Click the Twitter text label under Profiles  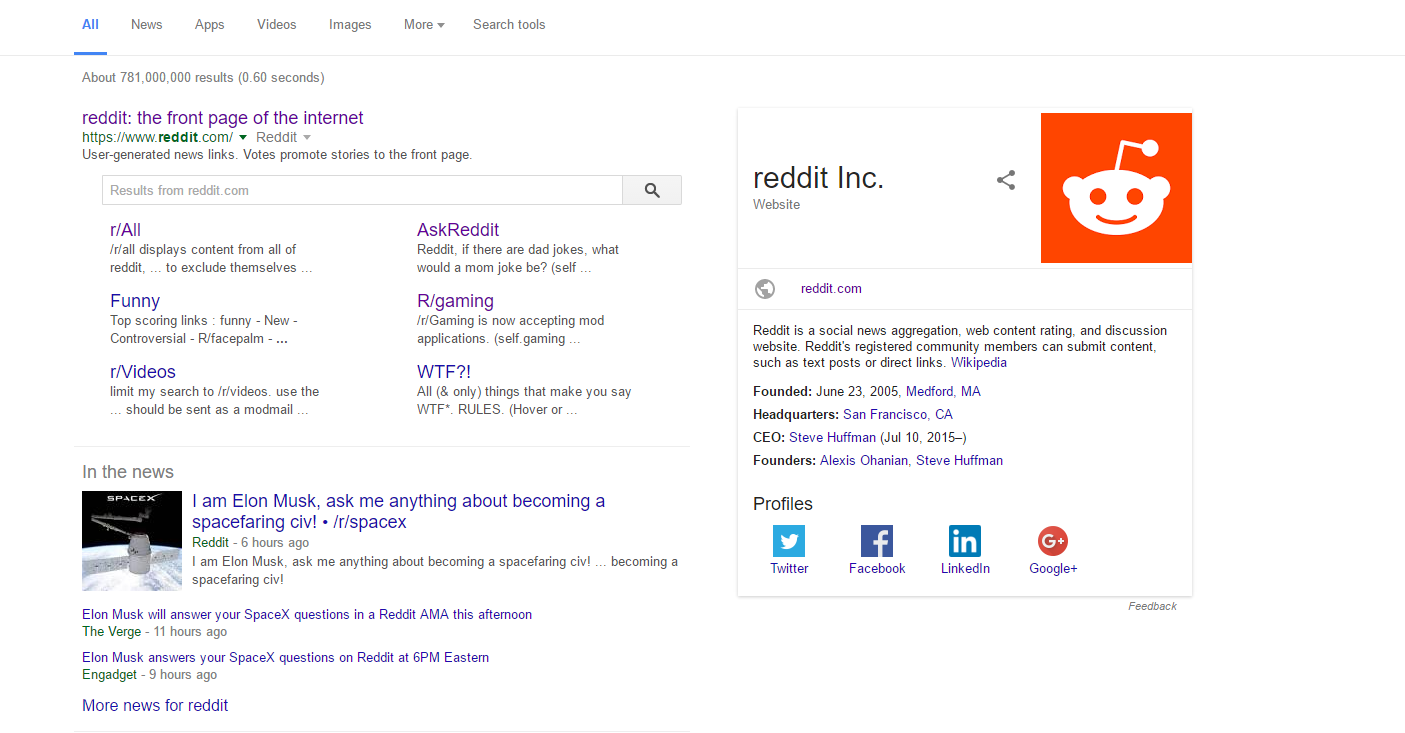pos(789,568)
